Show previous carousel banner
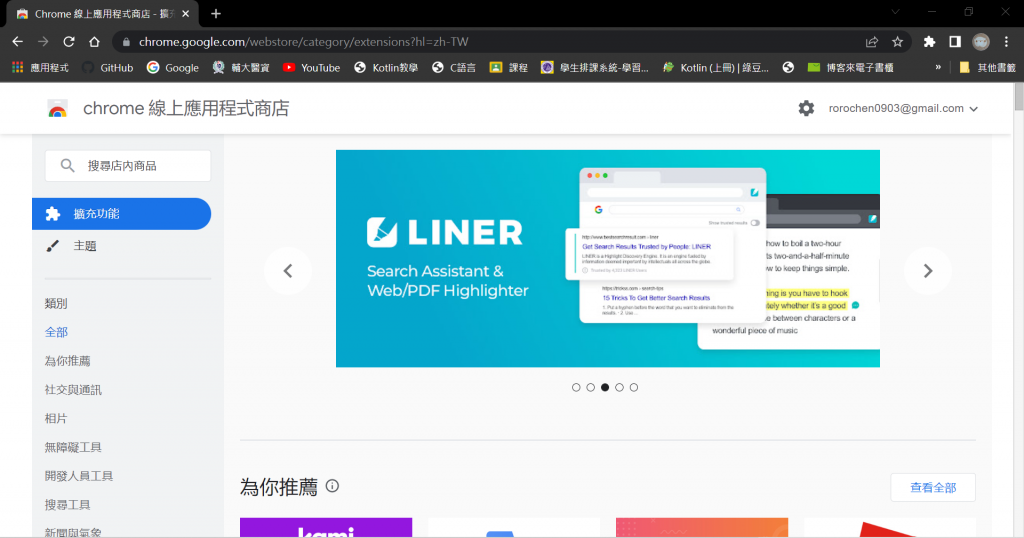Screen dimensions: 1024x538 pyautogui.click(x=288, y=271)
